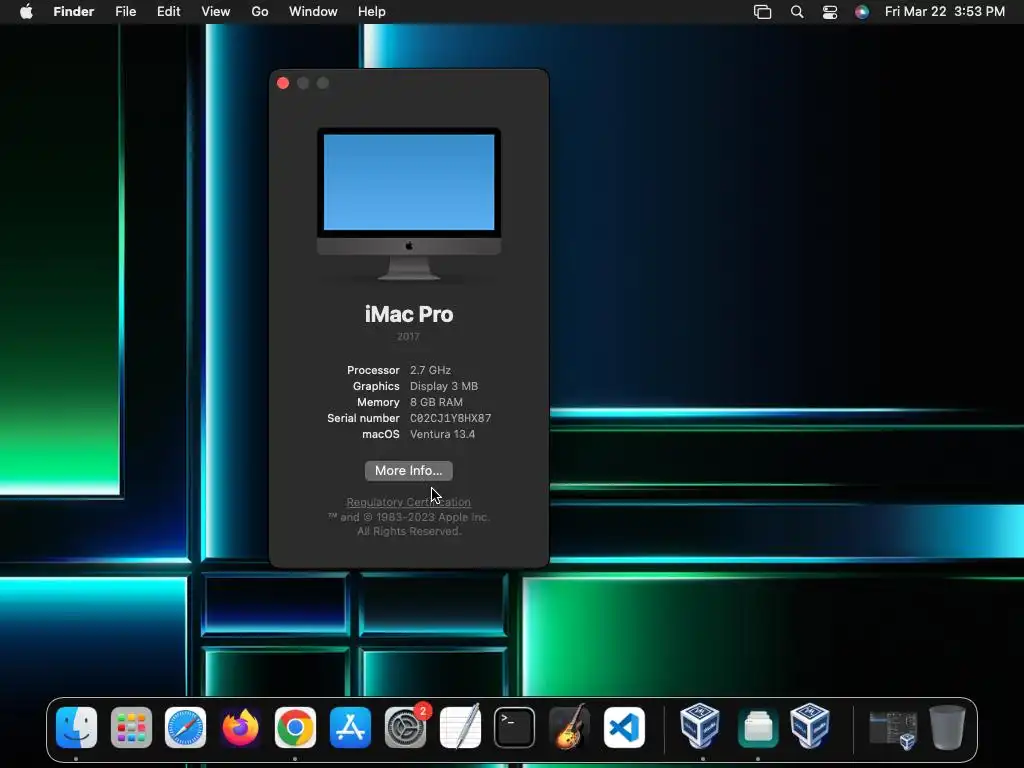Open Safari browser in the Dock
The height and width of the screenshot is (768, 1024).
[185, 727]
